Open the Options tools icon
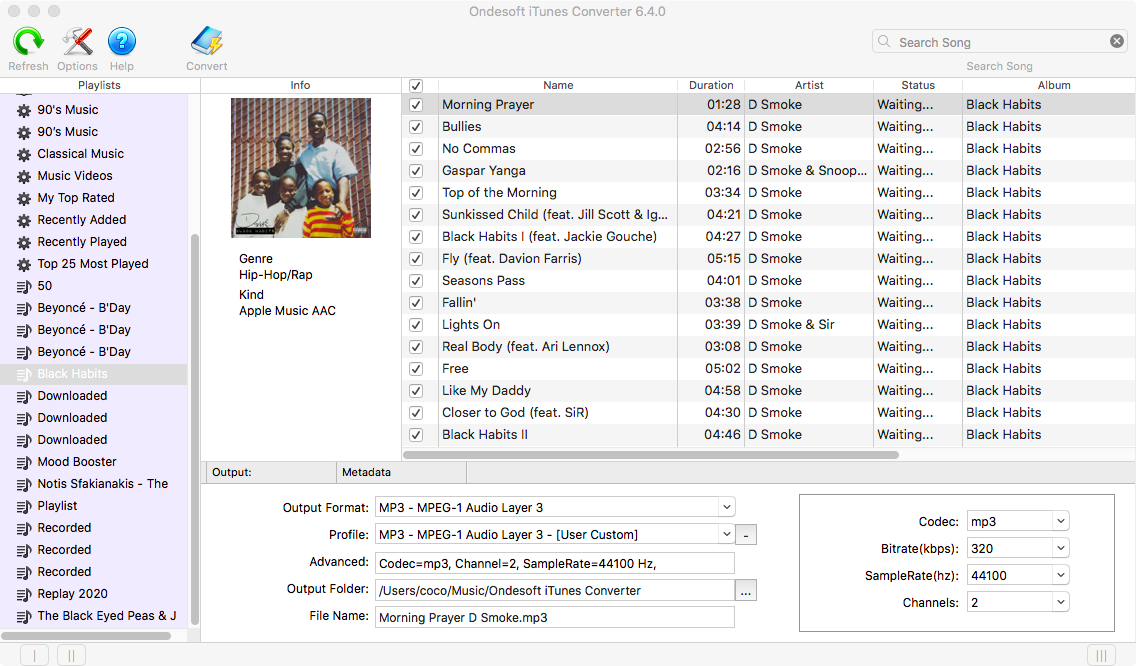 [77, 41]
